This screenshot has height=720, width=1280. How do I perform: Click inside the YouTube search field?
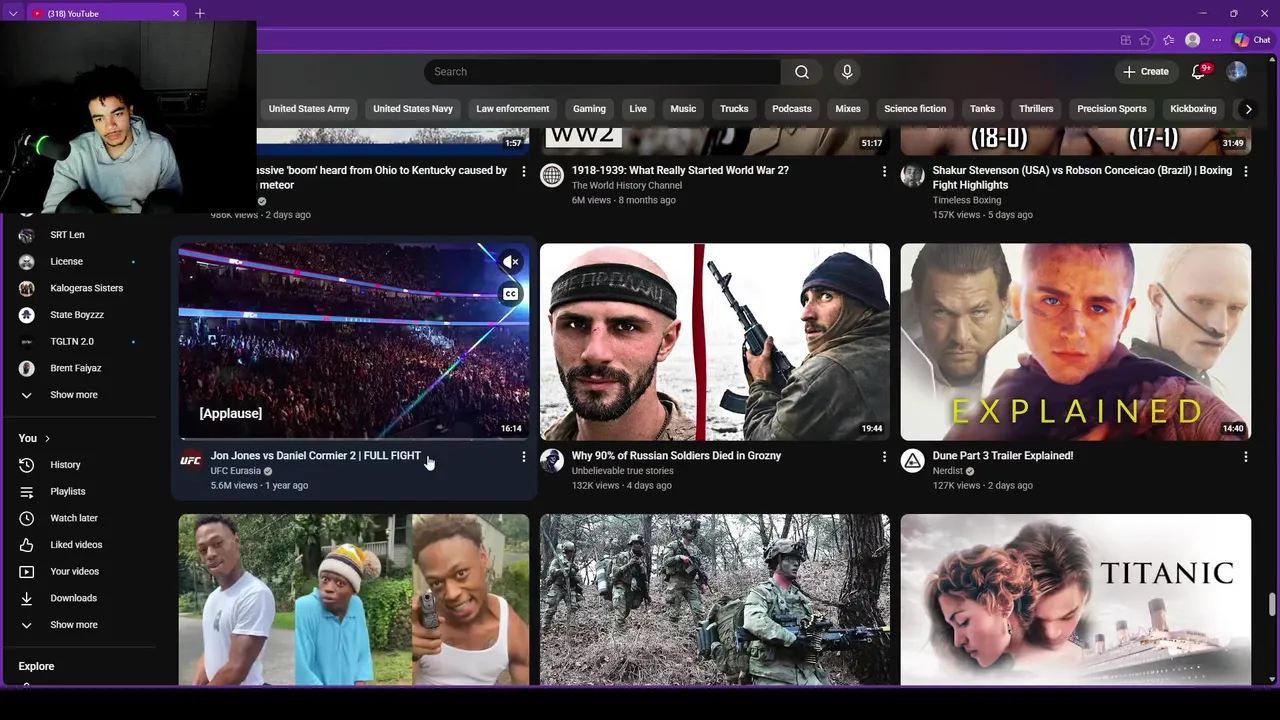602,72
